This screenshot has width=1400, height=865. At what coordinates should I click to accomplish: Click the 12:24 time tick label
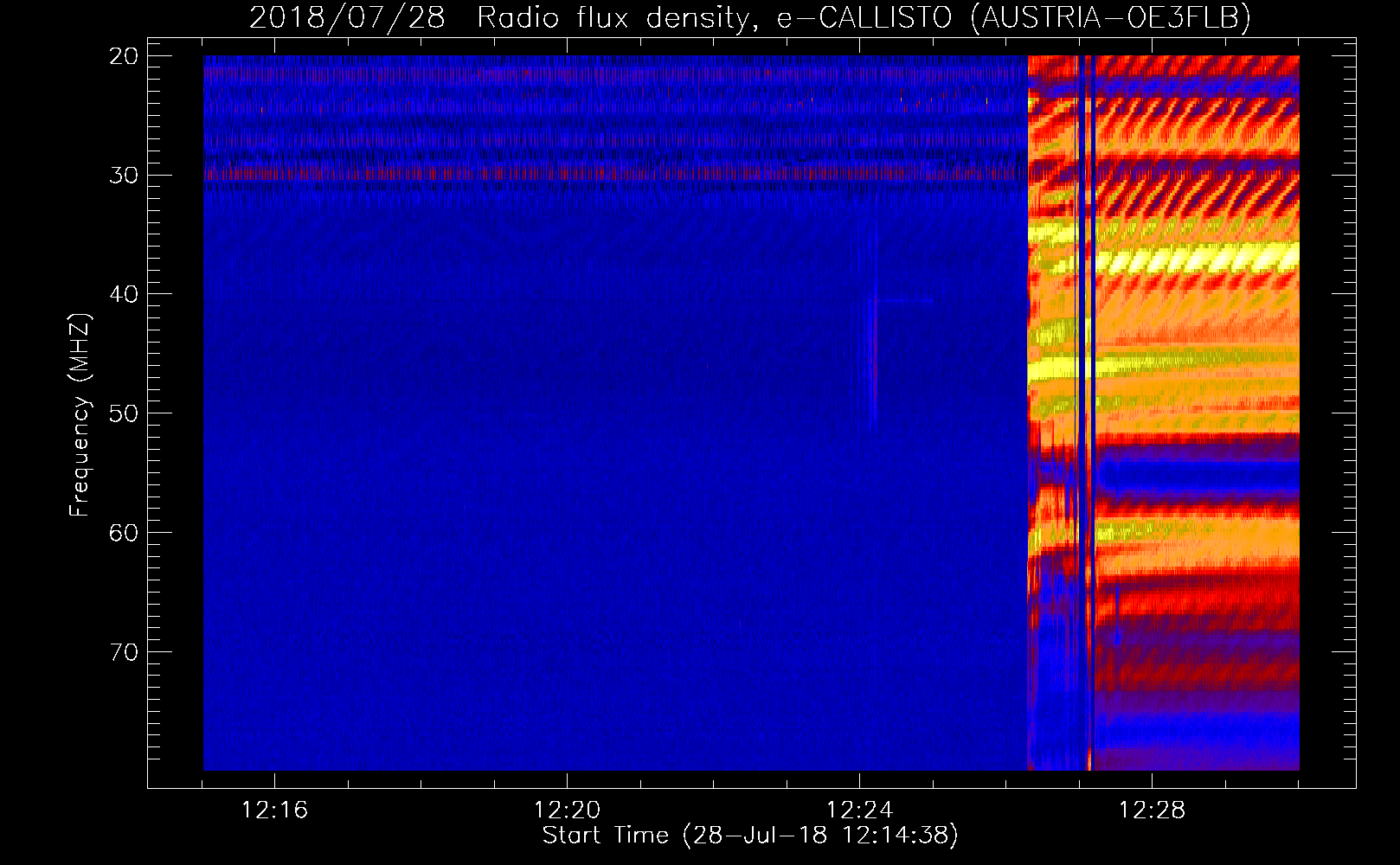pos(859,811)
